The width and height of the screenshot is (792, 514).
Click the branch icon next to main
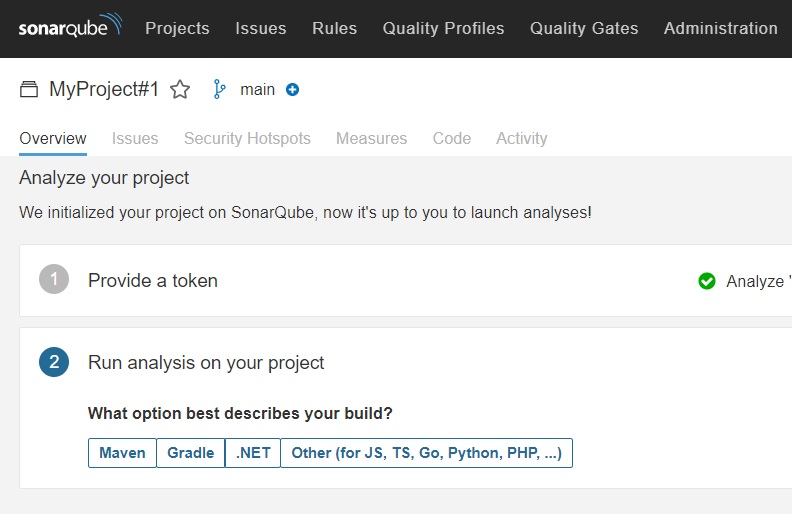point(219,89)
